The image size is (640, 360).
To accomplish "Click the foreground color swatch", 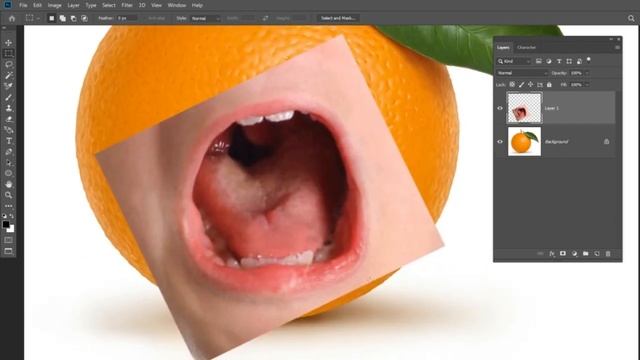I will [6, 224].
